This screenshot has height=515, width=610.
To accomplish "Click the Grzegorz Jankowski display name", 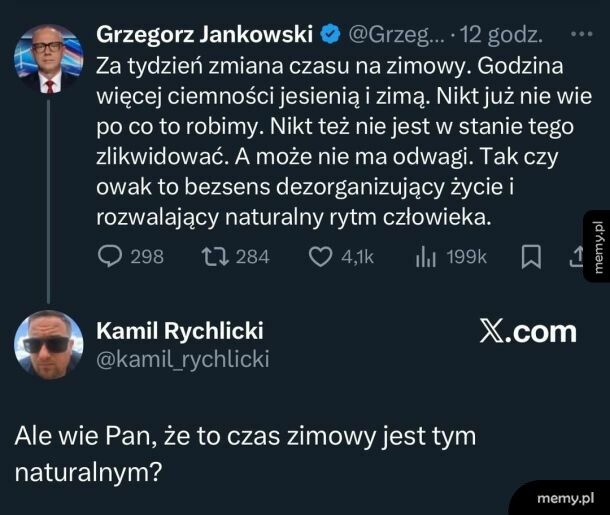I will coord(204,35).
